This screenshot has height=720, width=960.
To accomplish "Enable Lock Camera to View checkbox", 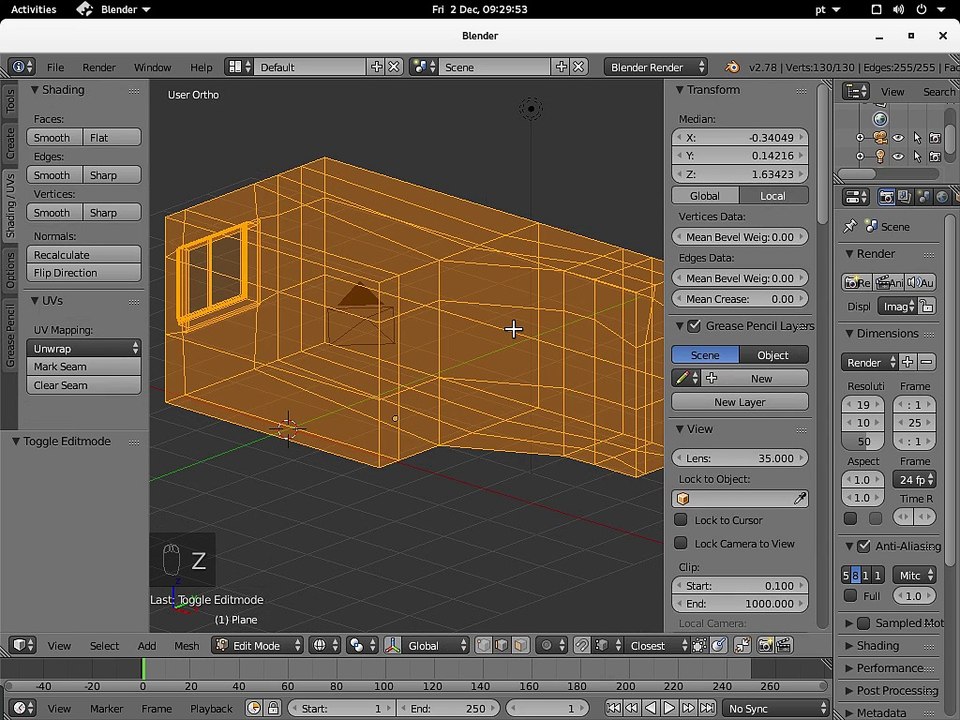I will (x=680, y=543).
